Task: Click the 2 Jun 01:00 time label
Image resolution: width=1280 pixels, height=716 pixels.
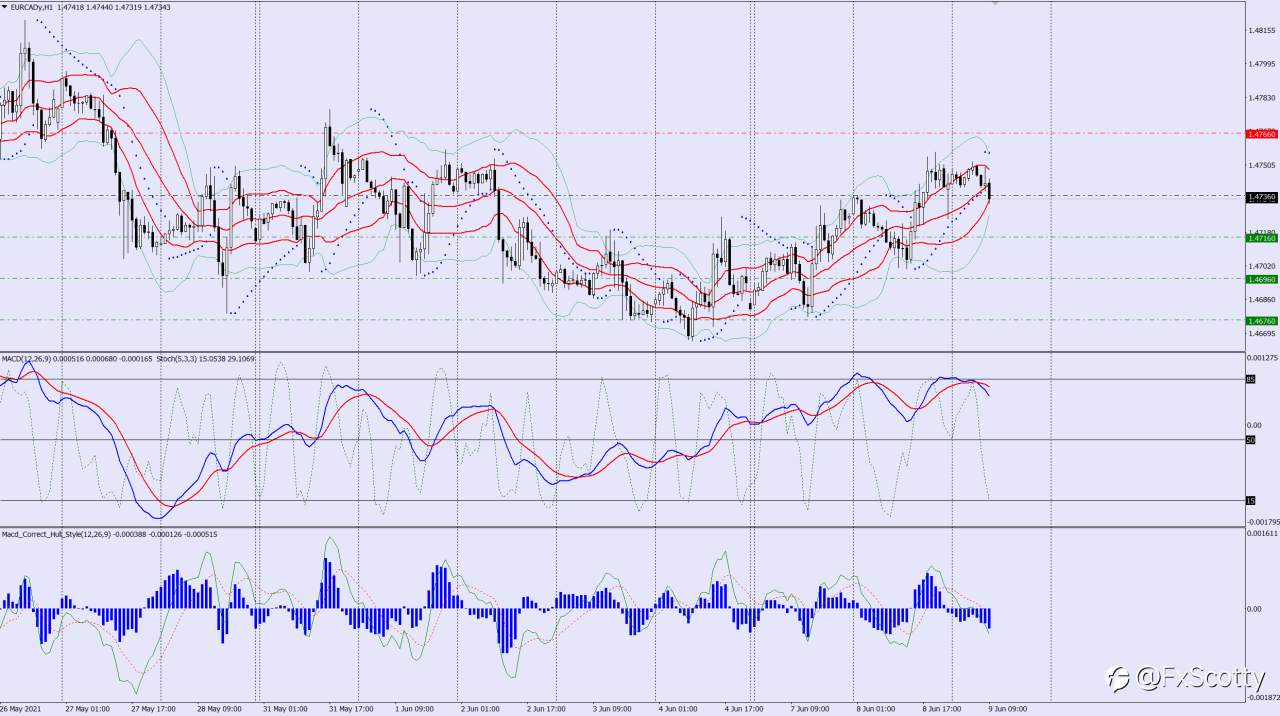Action: [x=481, y=709]
